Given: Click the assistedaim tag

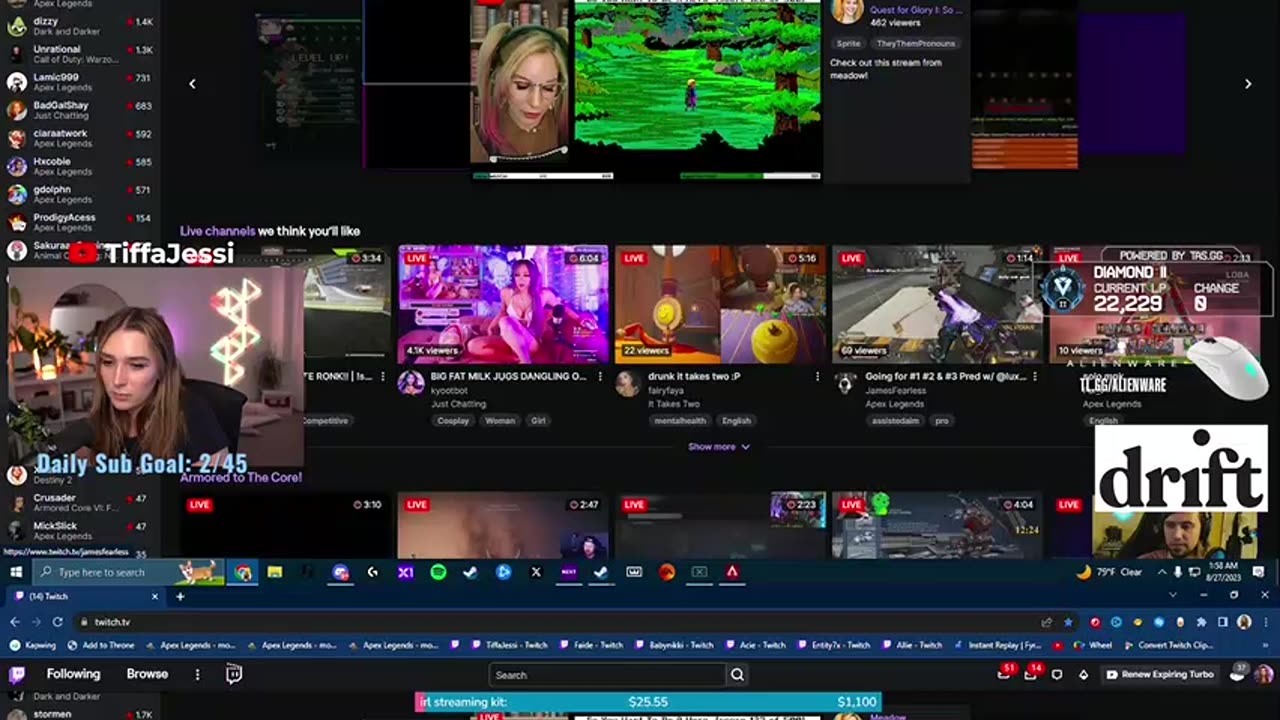Looking at the screenshot, I should click(x=895, y=421).
